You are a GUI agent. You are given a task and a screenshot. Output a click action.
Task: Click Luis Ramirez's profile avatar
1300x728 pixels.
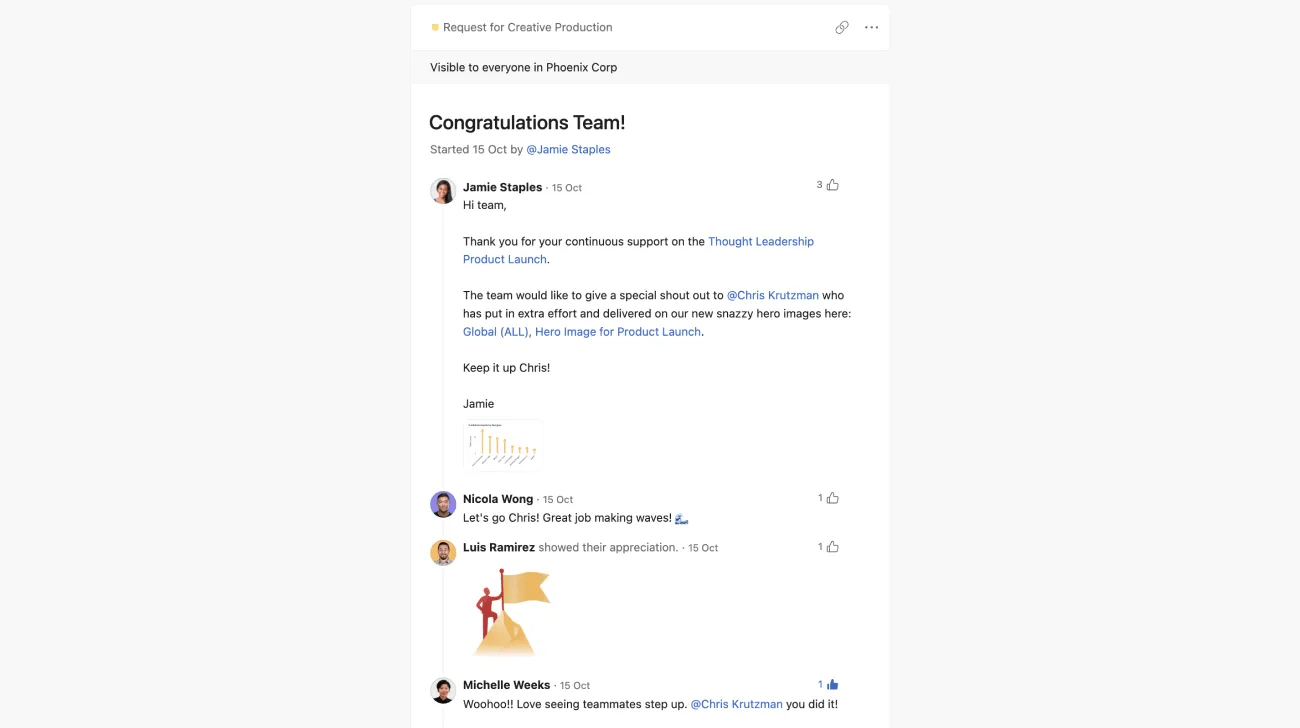pos(443,552)
